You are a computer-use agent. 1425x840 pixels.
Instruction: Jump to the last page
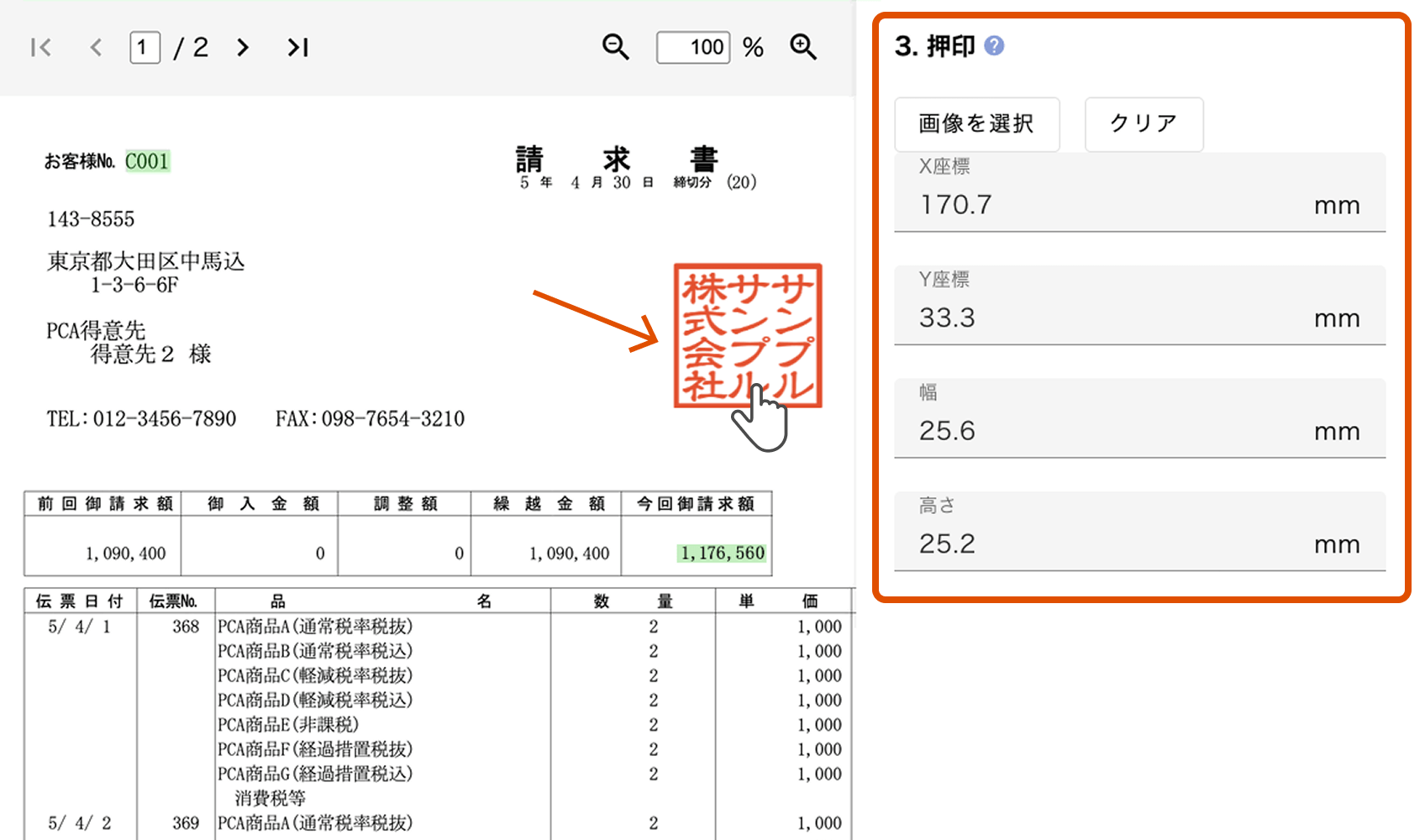(298, 48)
